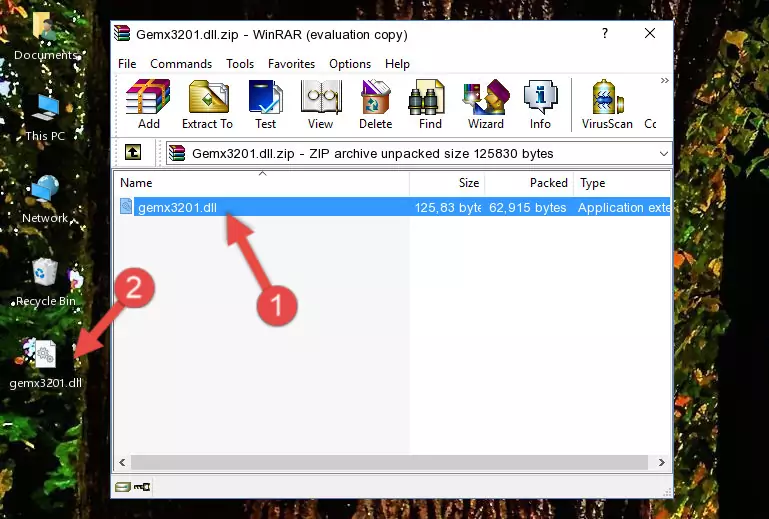Open the Favorites menu
The width and height of the screenshot is (769, 519).
(291, 64)
